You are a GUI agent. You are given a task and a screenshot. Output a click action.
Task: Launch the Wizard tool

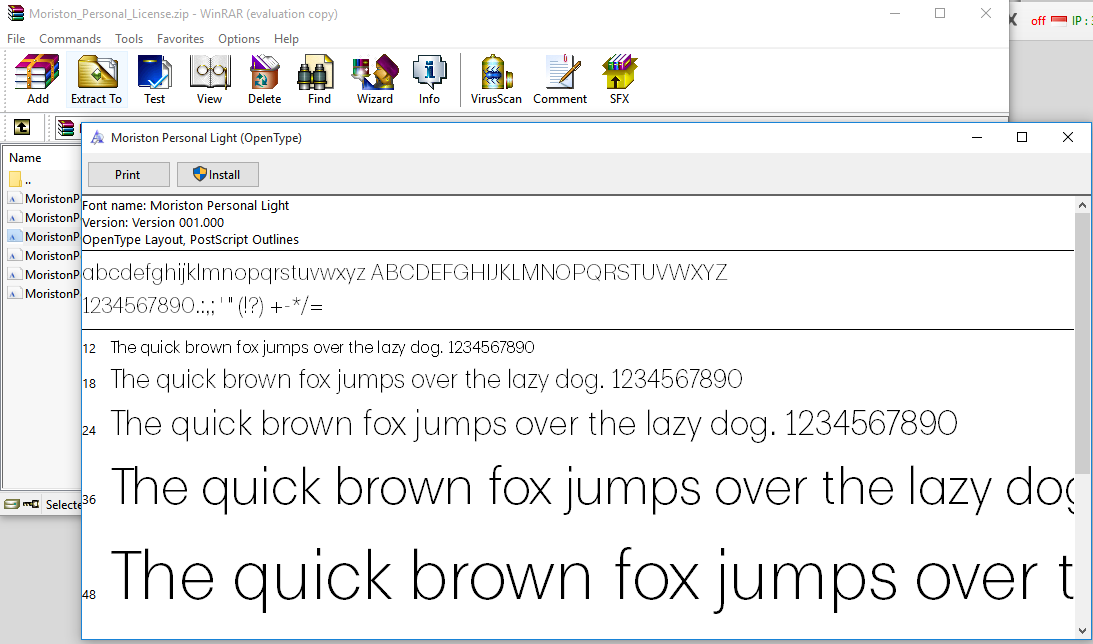374,80
